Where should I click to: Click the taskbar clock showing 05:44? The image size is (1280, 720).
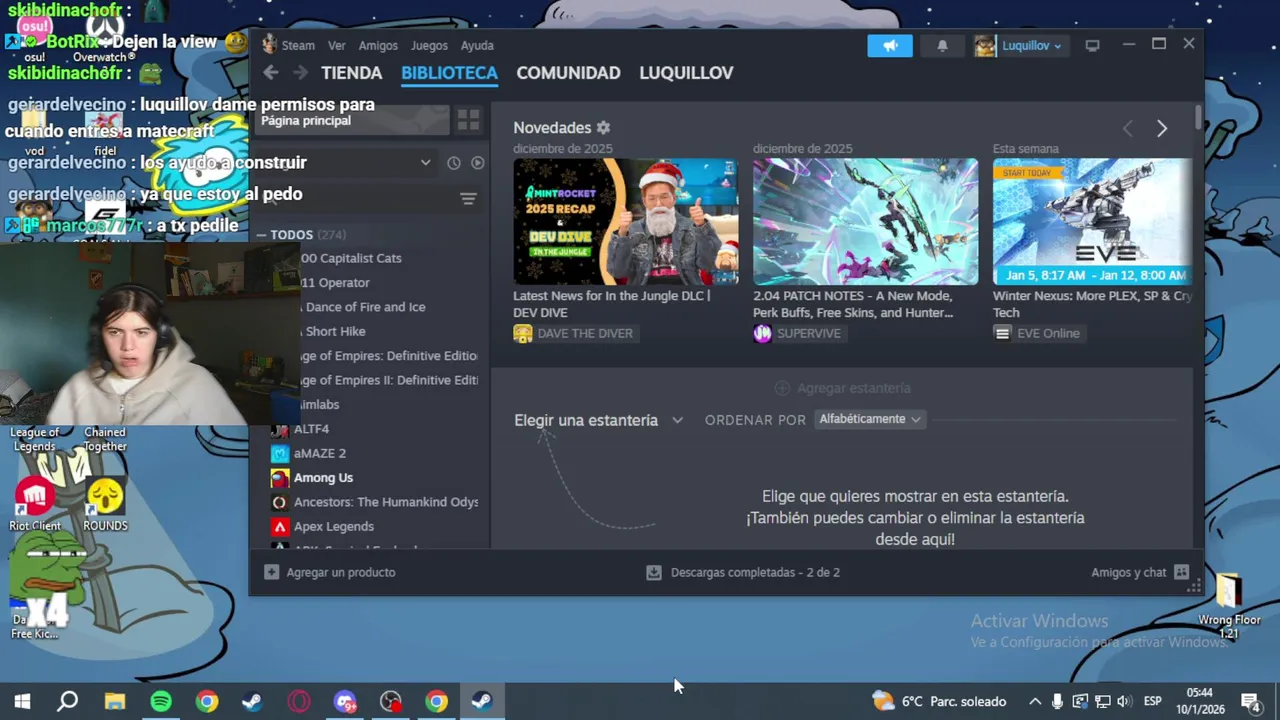click(1199, 701)
